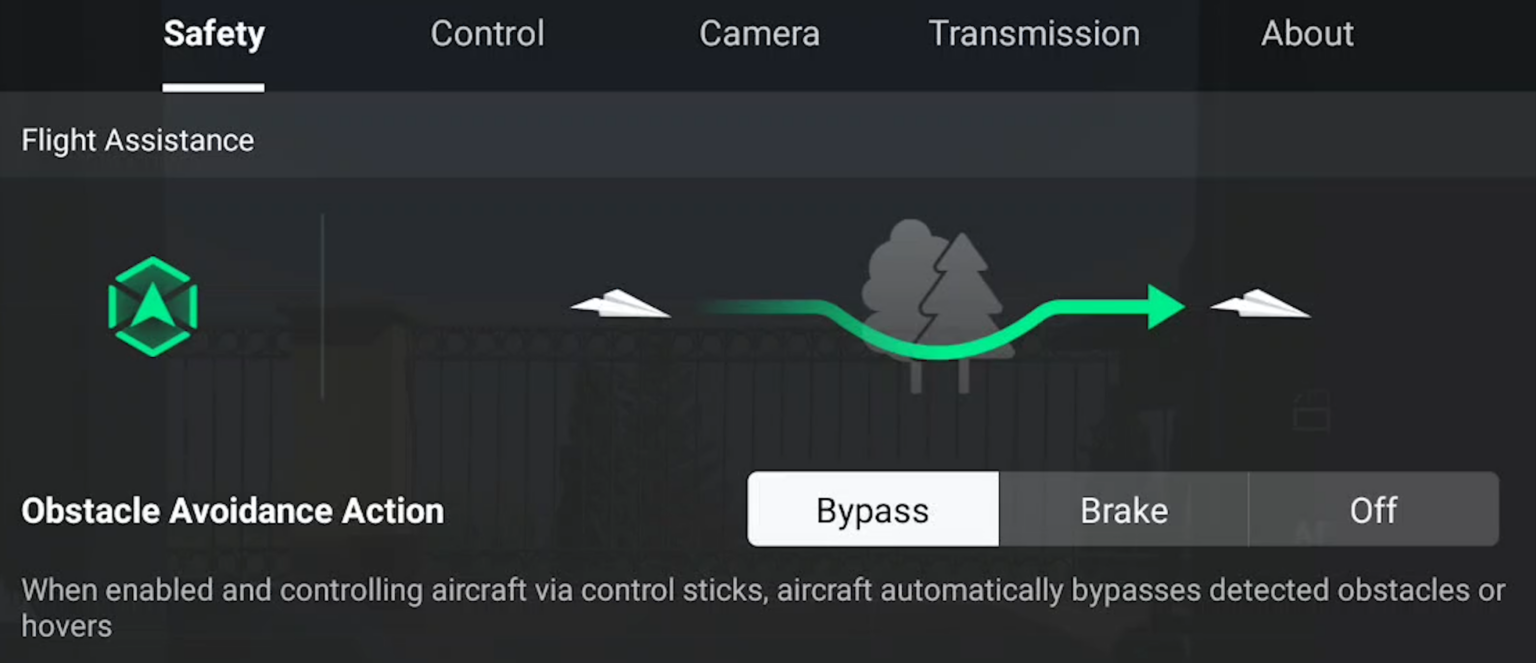
Task: Turn obstacle avoidance Off
Action: [1373, 509]
